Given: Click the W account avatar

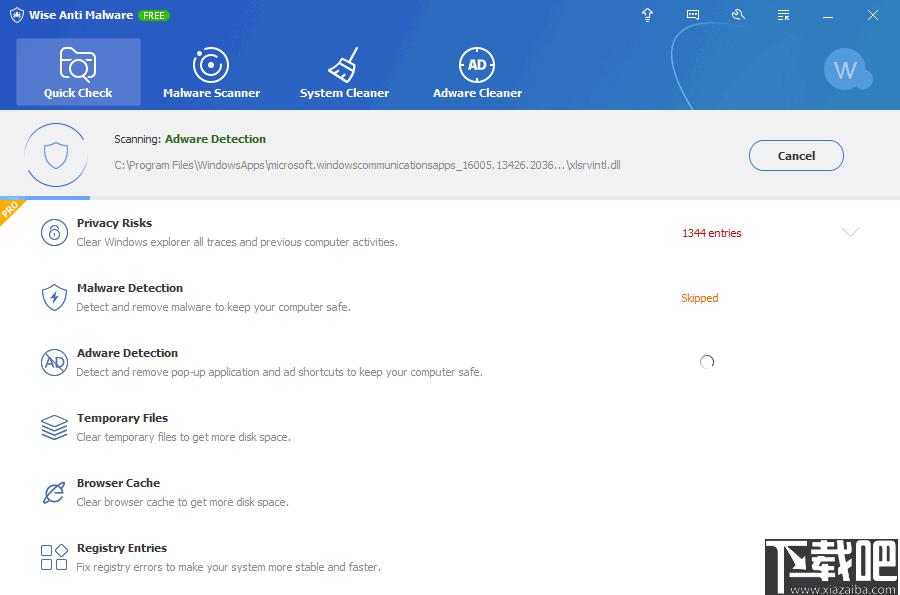Looking at the screenshot, I should [x=845, y=70].
